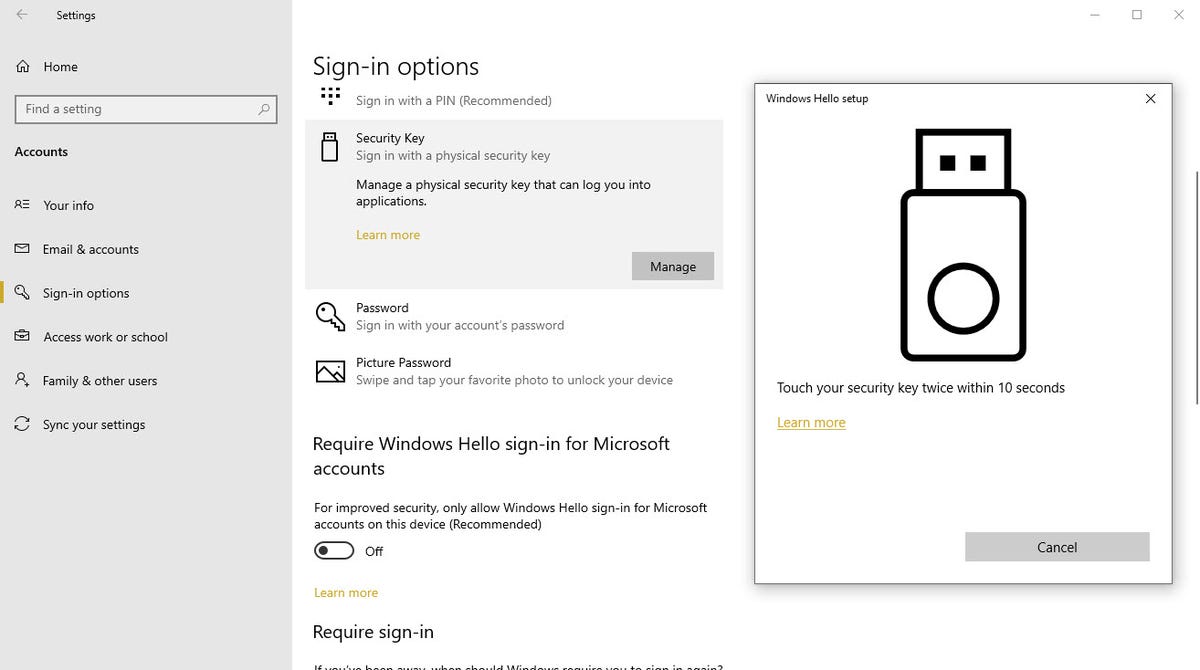Click Learn more in Windows Hello setup dialog

(811, 423)
